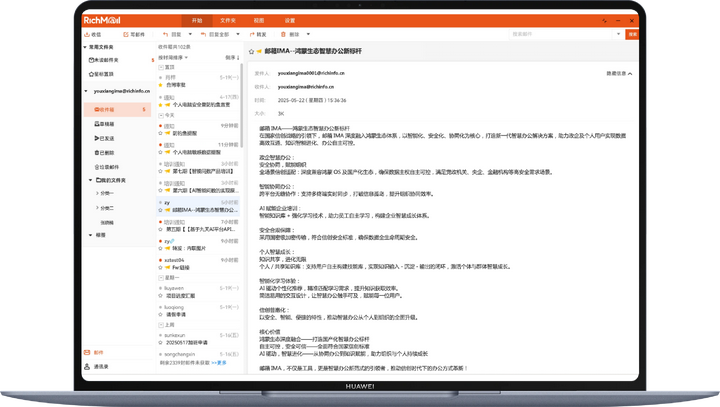Switch to the 设置 (Settings) tab

[x=290, y=21]
